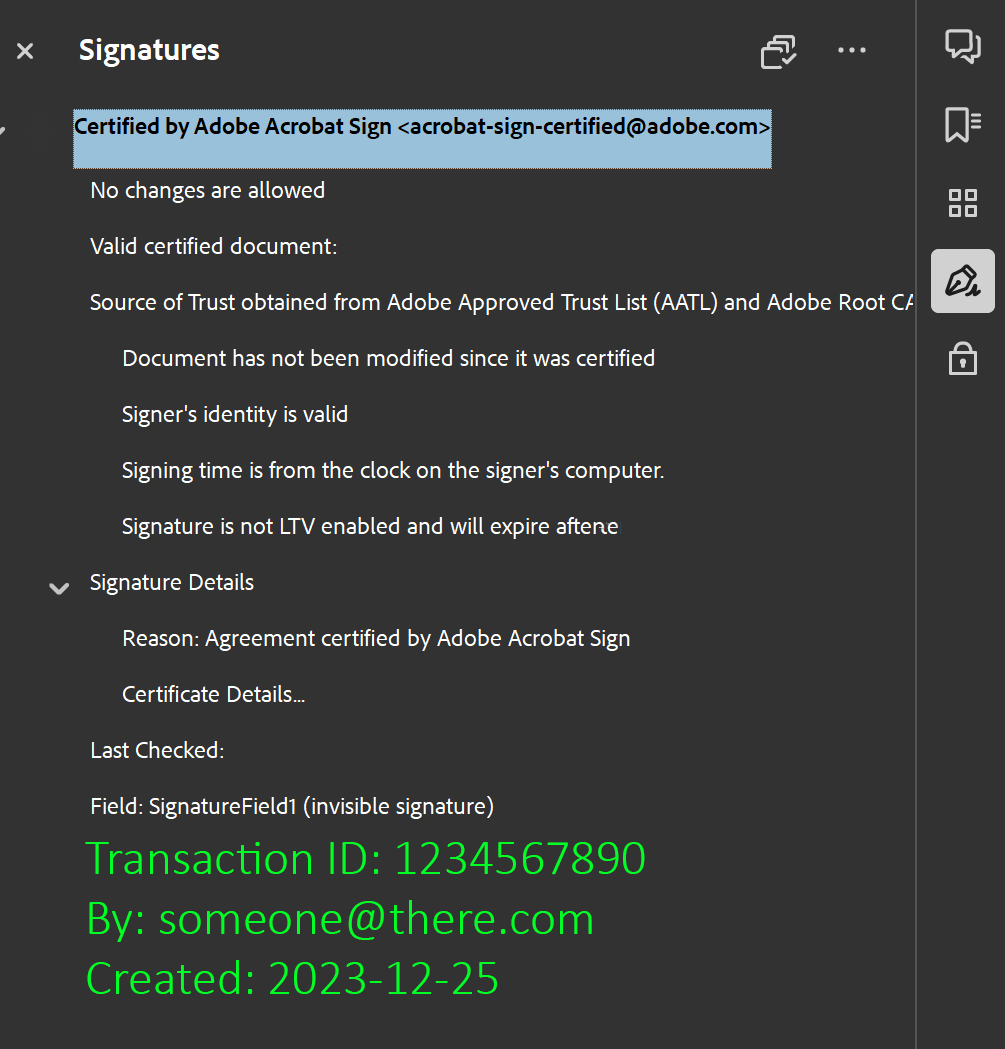
Task: Collapse the Signature Details section
Action: point(58,588)
